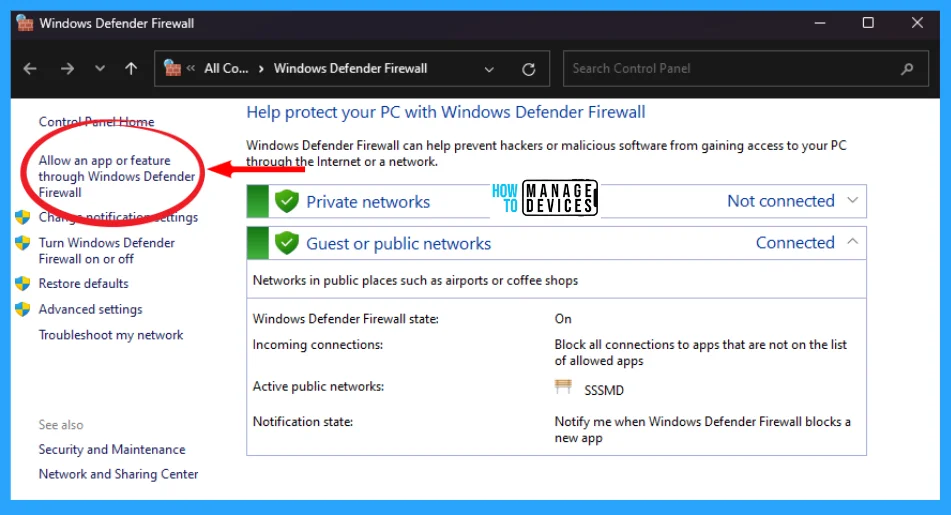Image resolution: width=951 pixels, height=515 pixels.
Task: Click the Notification state label
Action: tap(303, 422)
